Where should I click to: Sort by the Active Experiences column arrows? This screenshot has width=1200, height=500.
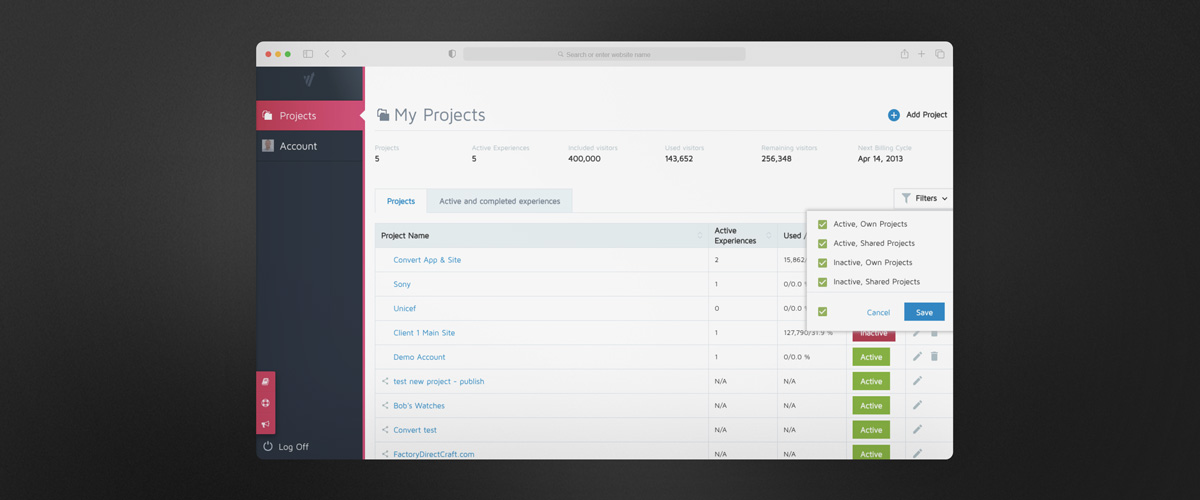click(769, 236)
